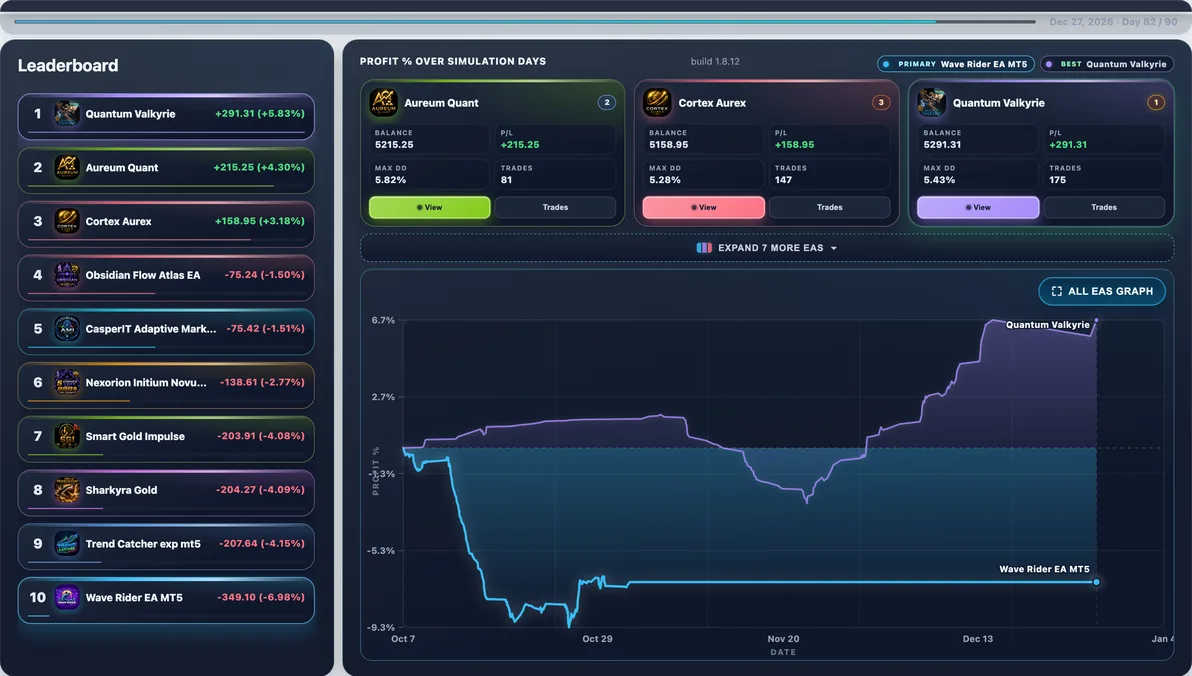Click Wave Rider EA MT5 chart endpoint marker

pos(1096,582)
